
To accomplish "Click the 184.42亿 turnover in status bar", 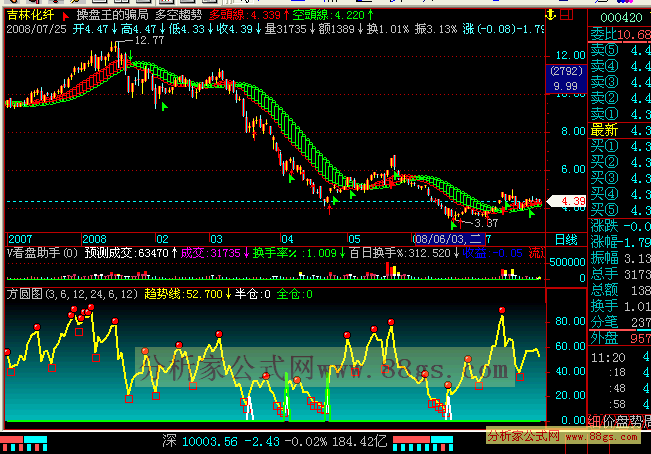I will 360,441.
